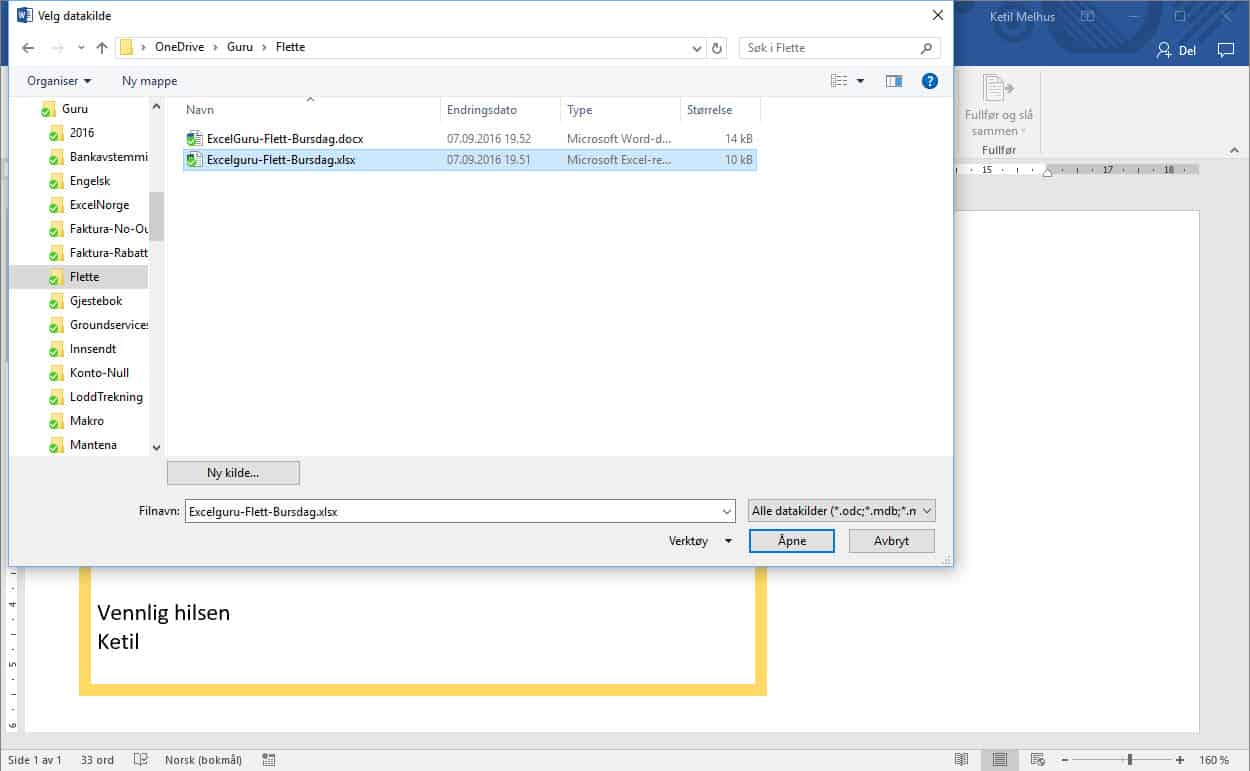Screen dimensions: 1250x771
Task: Select Makro folder in tree
Action: click(87, 421)
